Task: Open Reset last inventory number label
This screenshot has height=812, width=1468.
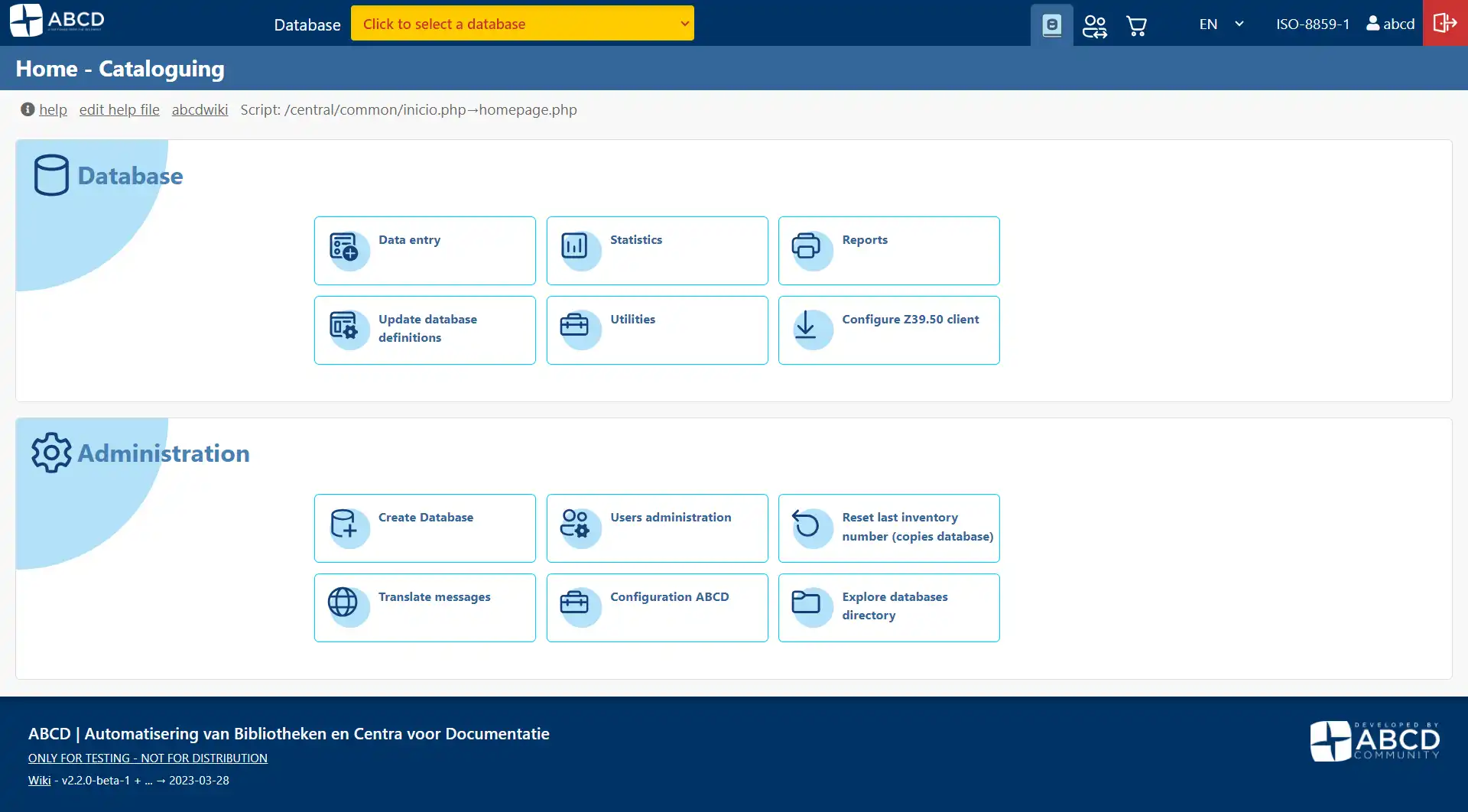Action: [x=917, y=527]
